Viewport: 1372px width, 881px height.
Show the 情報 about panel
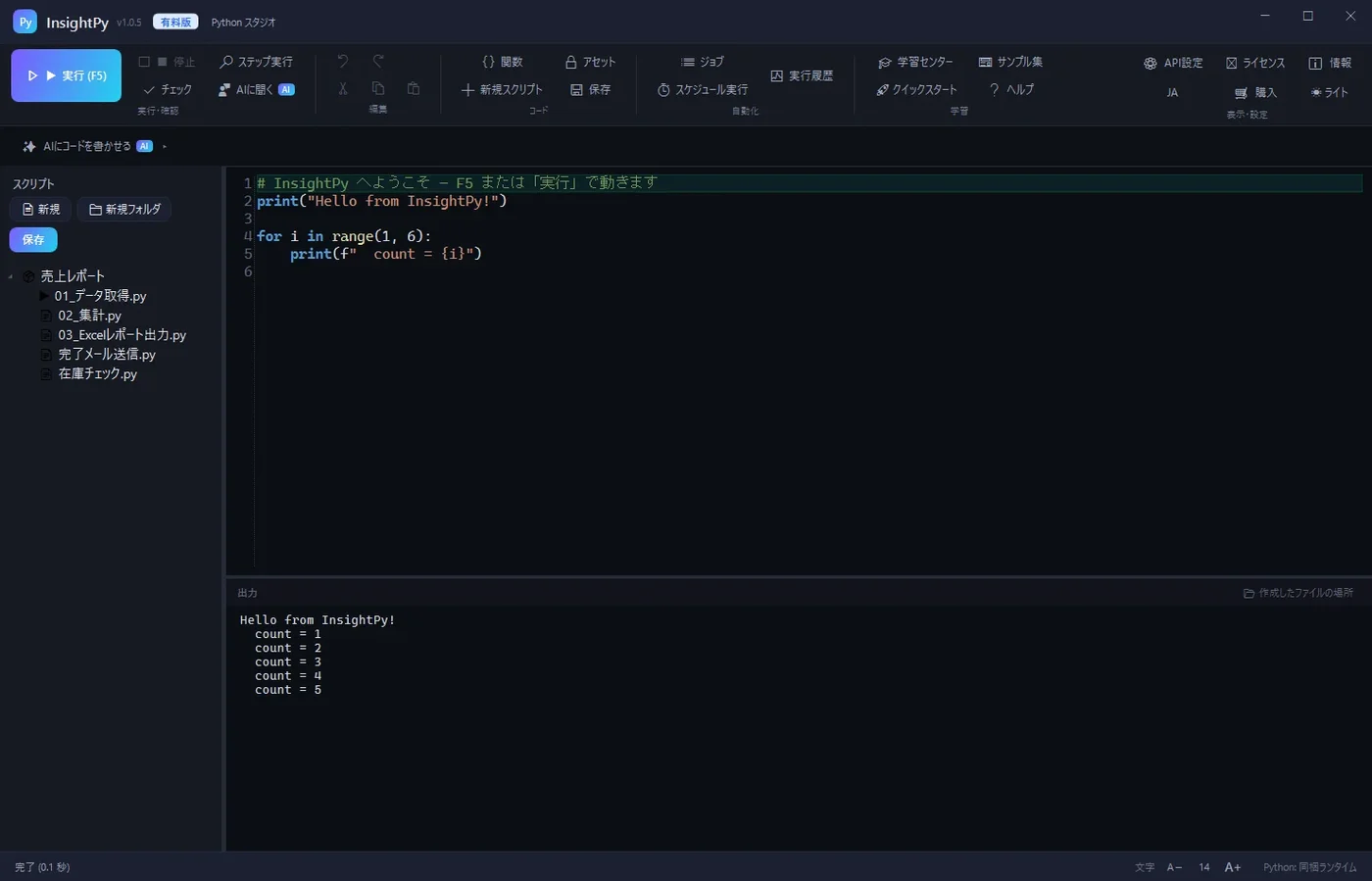(x=1330, y=63)
